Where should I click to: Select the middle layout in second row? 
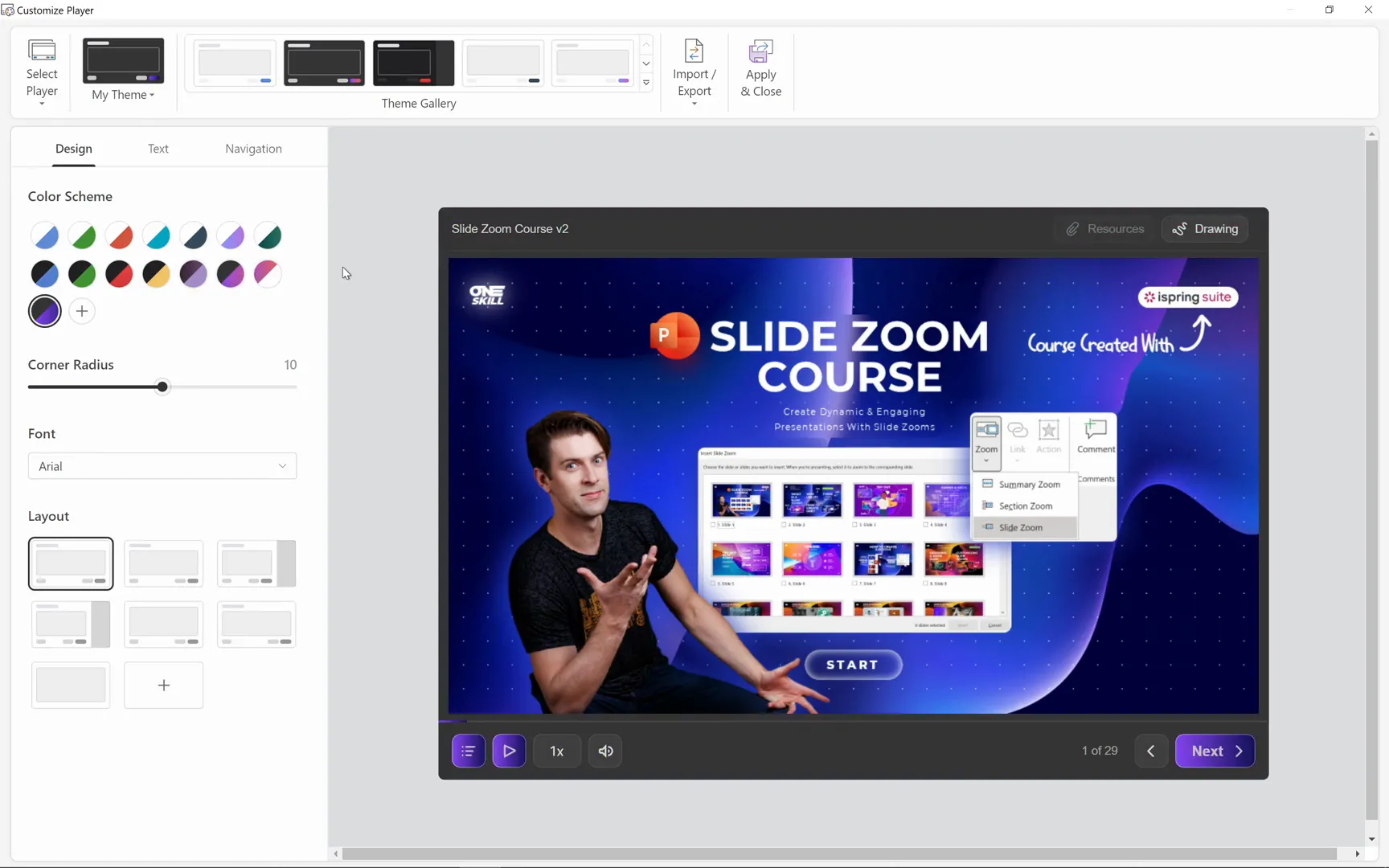point(164,624)
